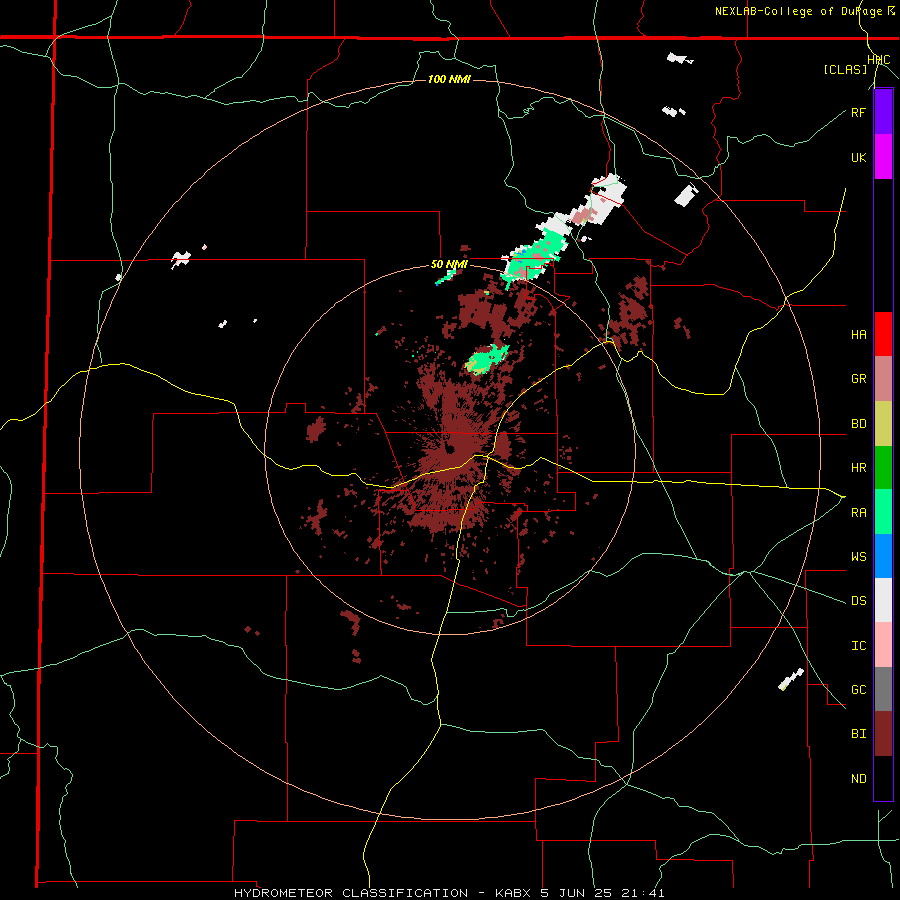900x900 pixels.
Task: Click the 100 NMI range ring label
Action: pyautogui.click(x=449, y=79)
